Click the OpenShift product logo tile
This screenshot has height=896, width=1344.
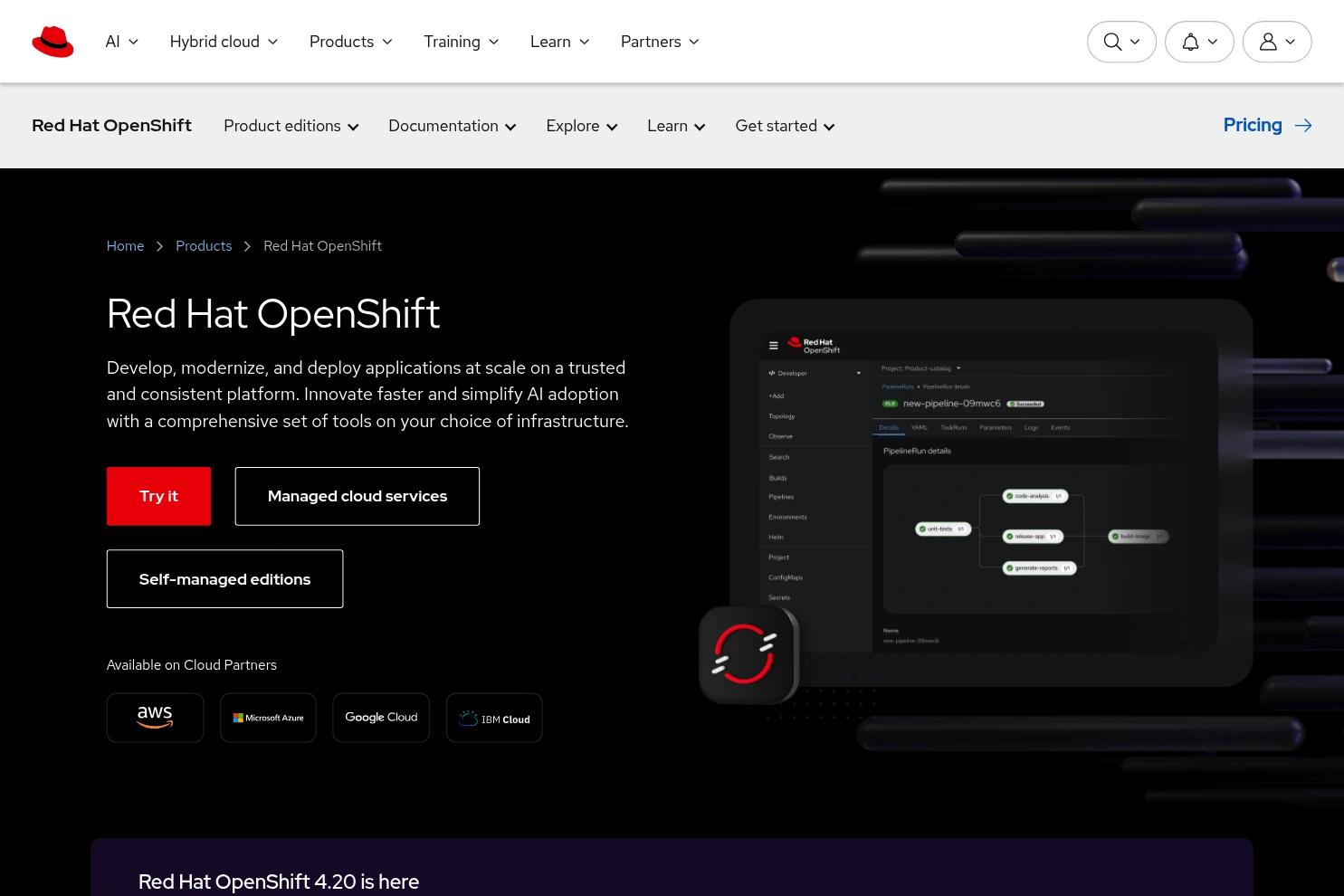point(748,654)
